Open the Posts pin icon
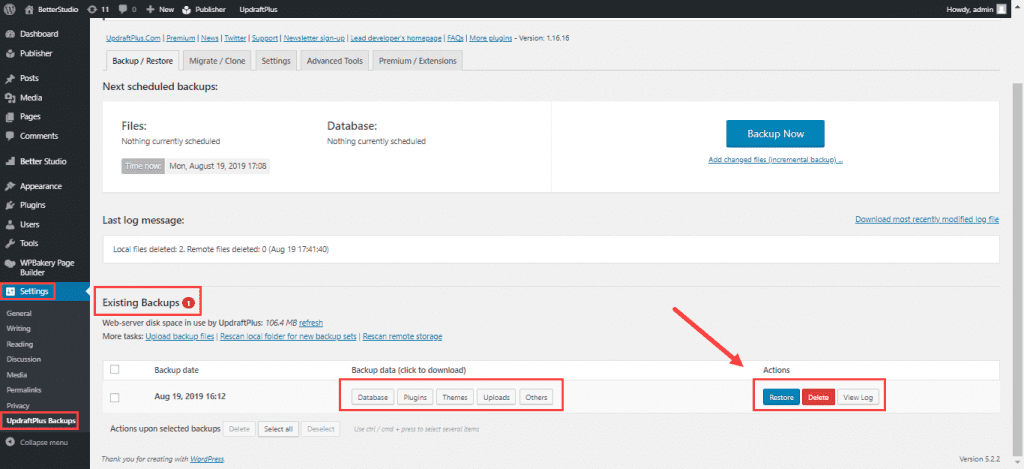 [10, 78]
